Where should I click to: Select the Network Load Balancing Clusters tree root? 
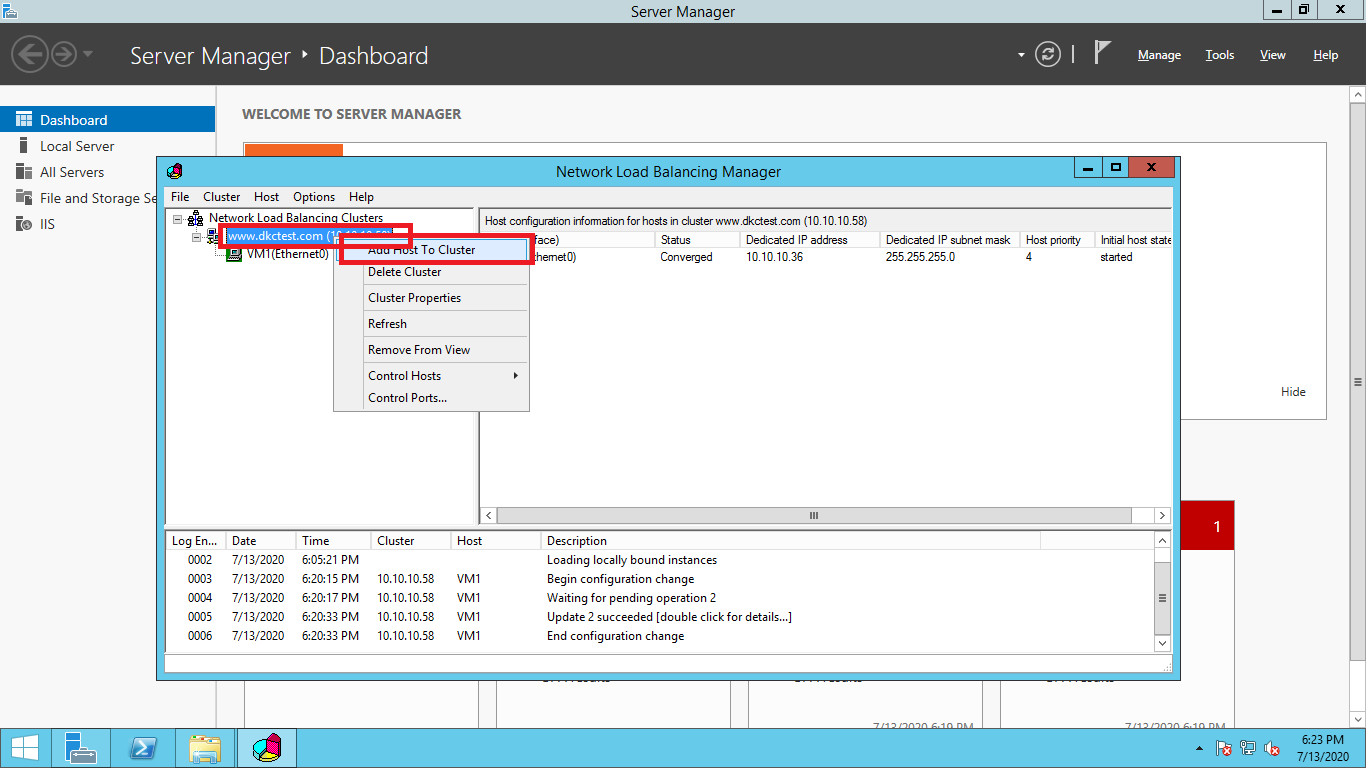click(x=296, y=218)
